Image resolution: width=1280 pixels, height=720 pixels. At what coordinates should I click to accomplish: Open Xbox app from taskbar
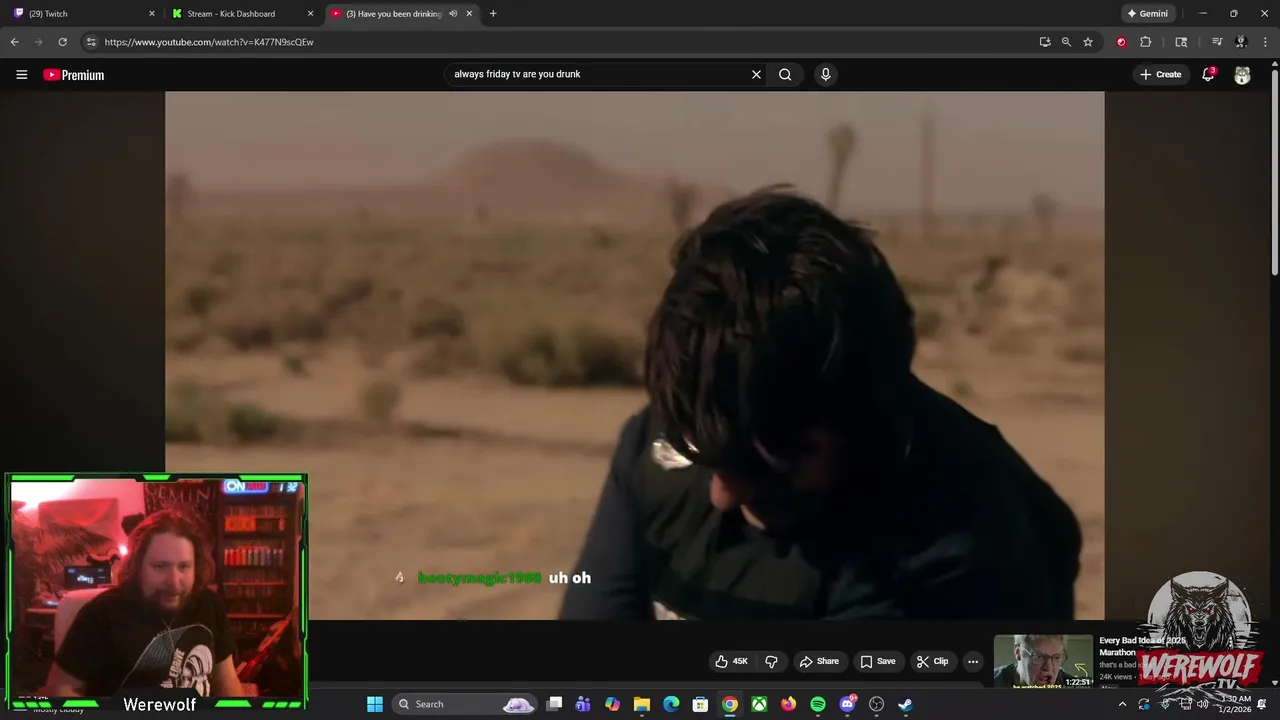[759, 704]
